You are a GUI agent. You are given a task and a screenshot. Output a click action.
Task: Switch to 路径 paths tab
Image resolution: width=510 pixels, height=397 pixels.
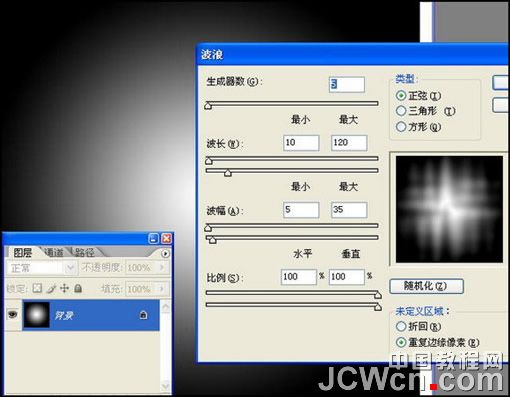click(x=84, y=253)
